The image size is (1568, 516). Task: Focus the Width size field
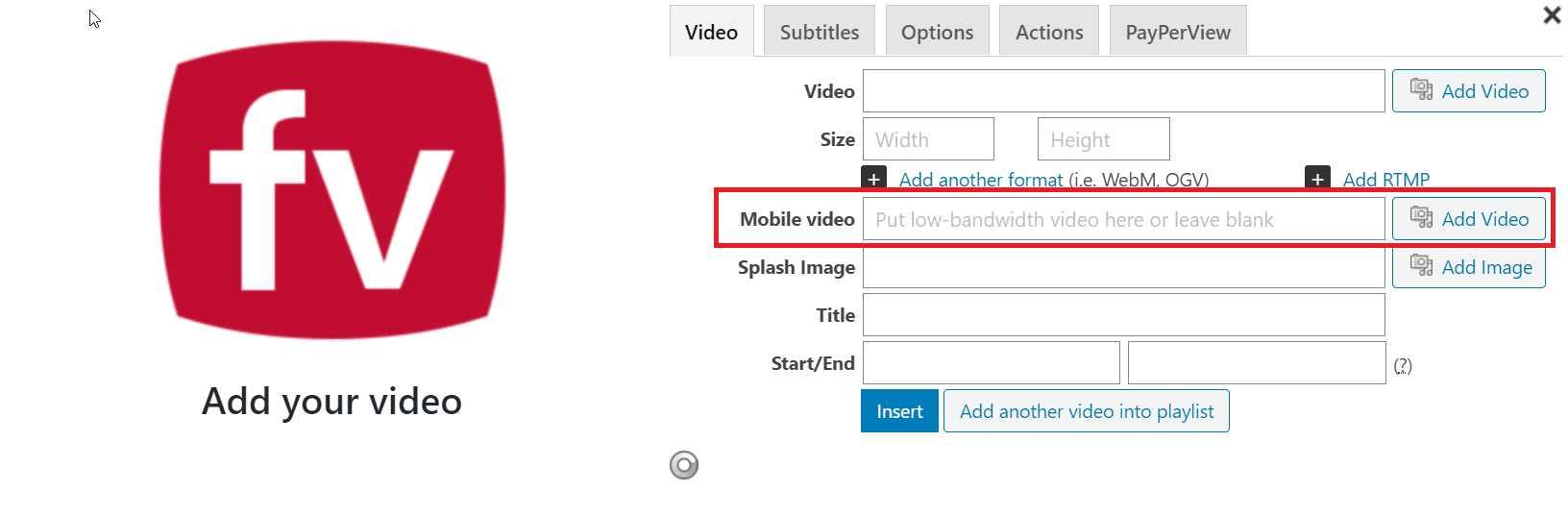[x=928, y=139]
